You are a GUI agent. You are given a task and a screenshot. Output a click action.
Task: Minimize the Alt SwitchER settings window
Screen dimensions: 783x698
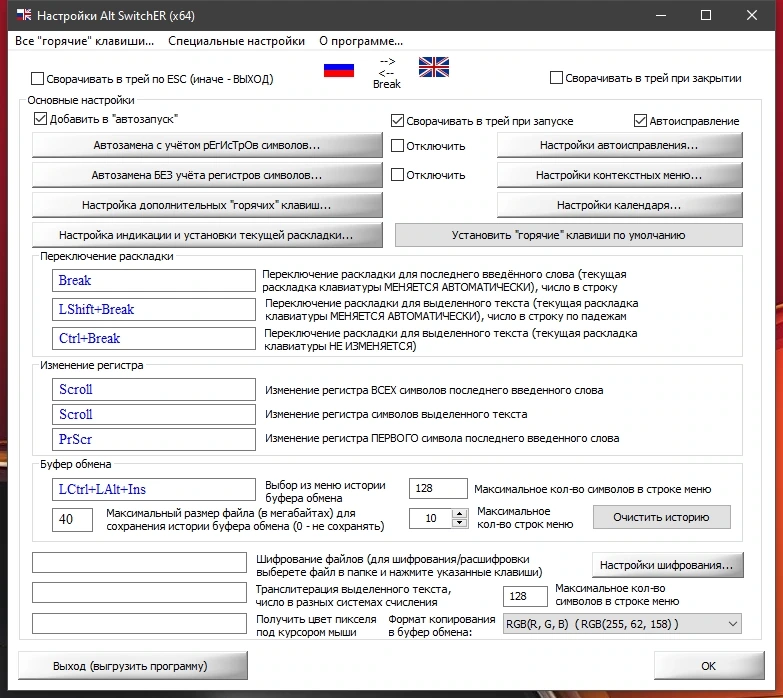click(661, 15)
